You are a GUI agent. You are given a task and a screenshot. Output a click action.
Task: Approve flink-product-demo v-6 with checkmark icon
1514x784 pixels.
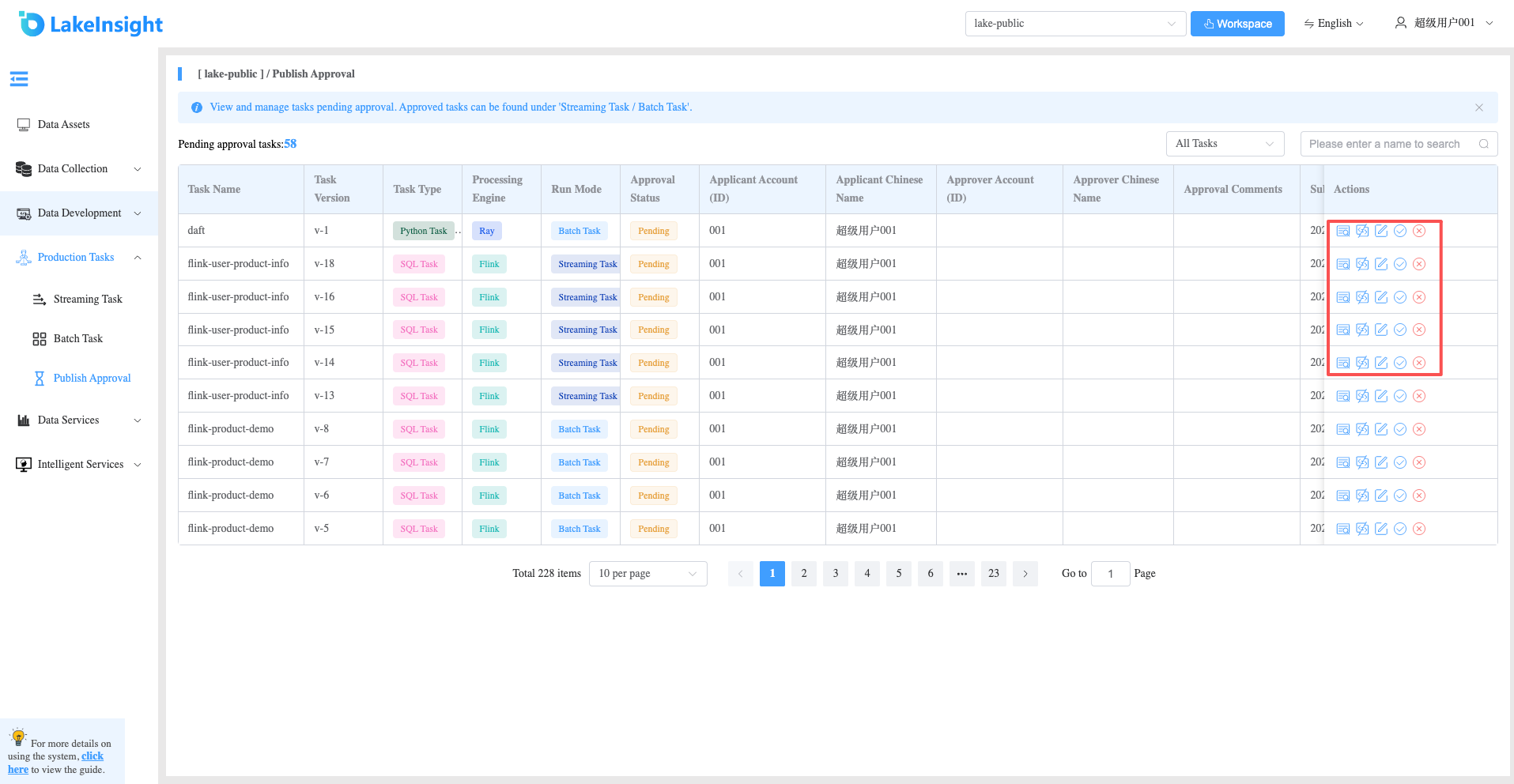click(1400, 496)
